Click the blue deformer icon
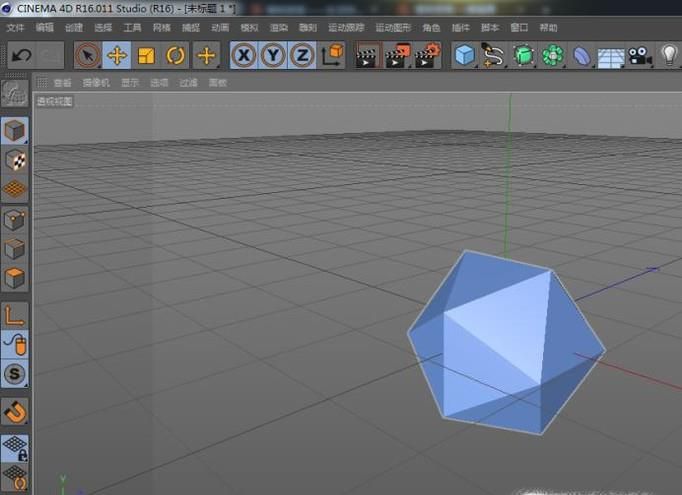Screen dimensions: 682x495 582,55
